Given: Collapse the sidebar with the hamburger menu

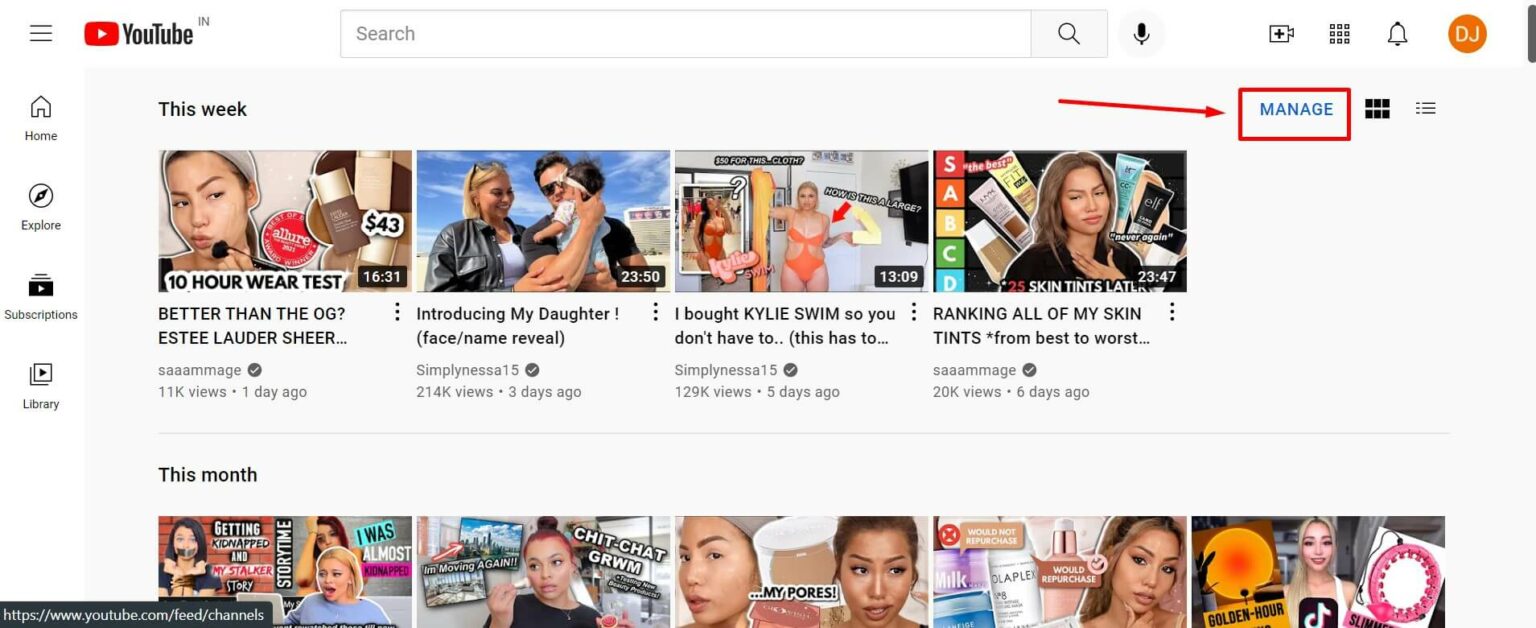Looking at the screenshot, I should tap(40, 32).
